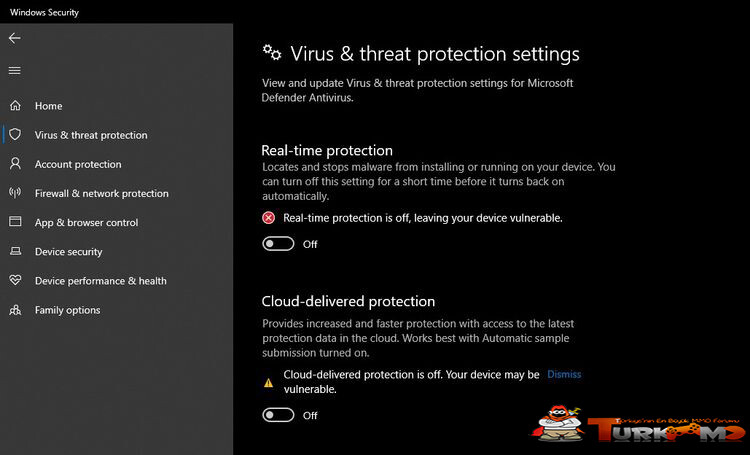
Task: Click the Device security laptop icon
Action: [x=15, y=251]
